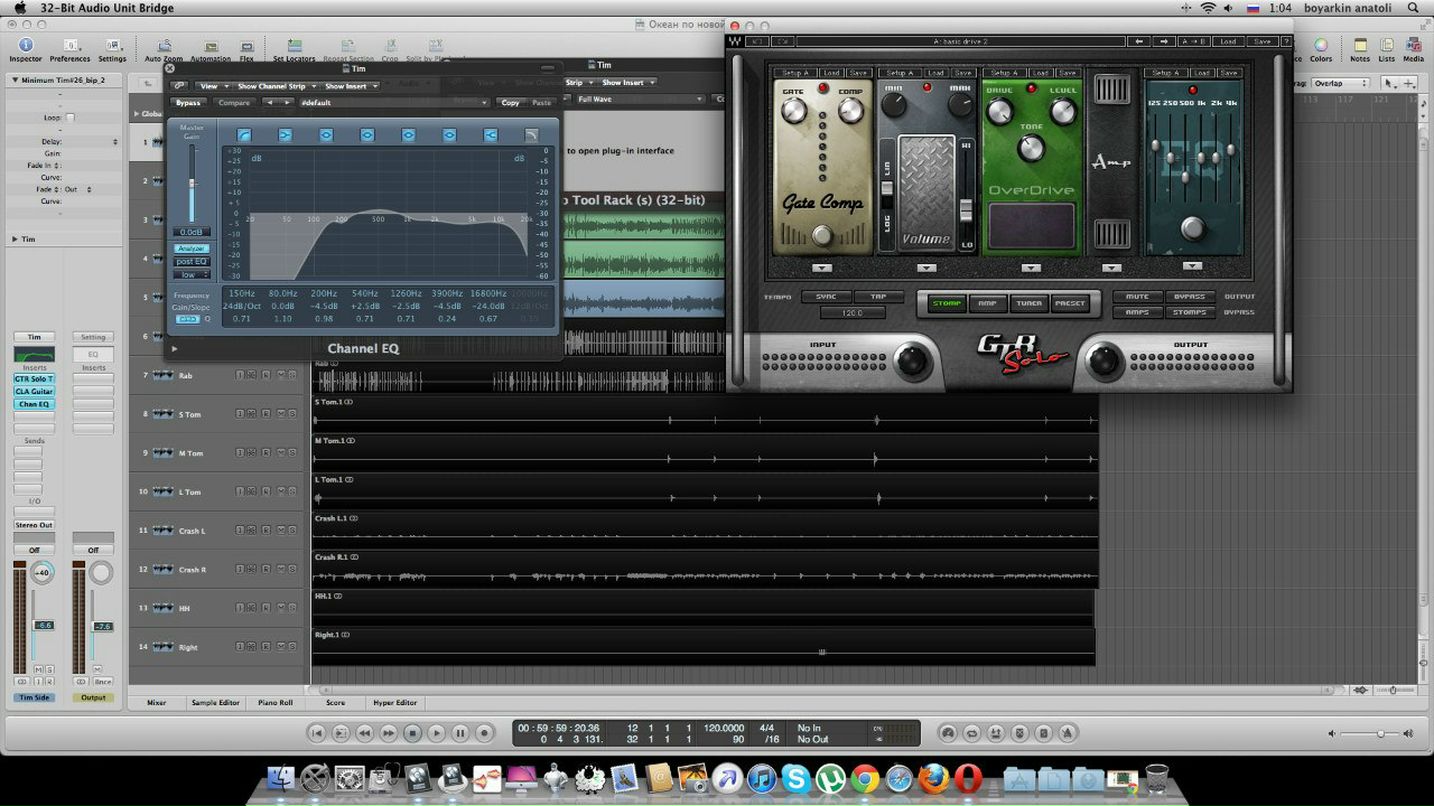Open the Notes toolbar icon
The height and width of the screenshot is (806, 1434).
click(x=1360, y=46)
